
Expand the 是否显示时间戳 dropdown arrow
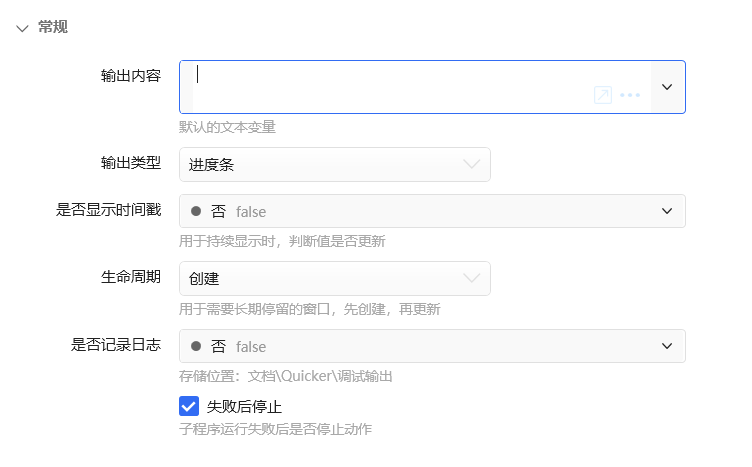click(667, 211)
